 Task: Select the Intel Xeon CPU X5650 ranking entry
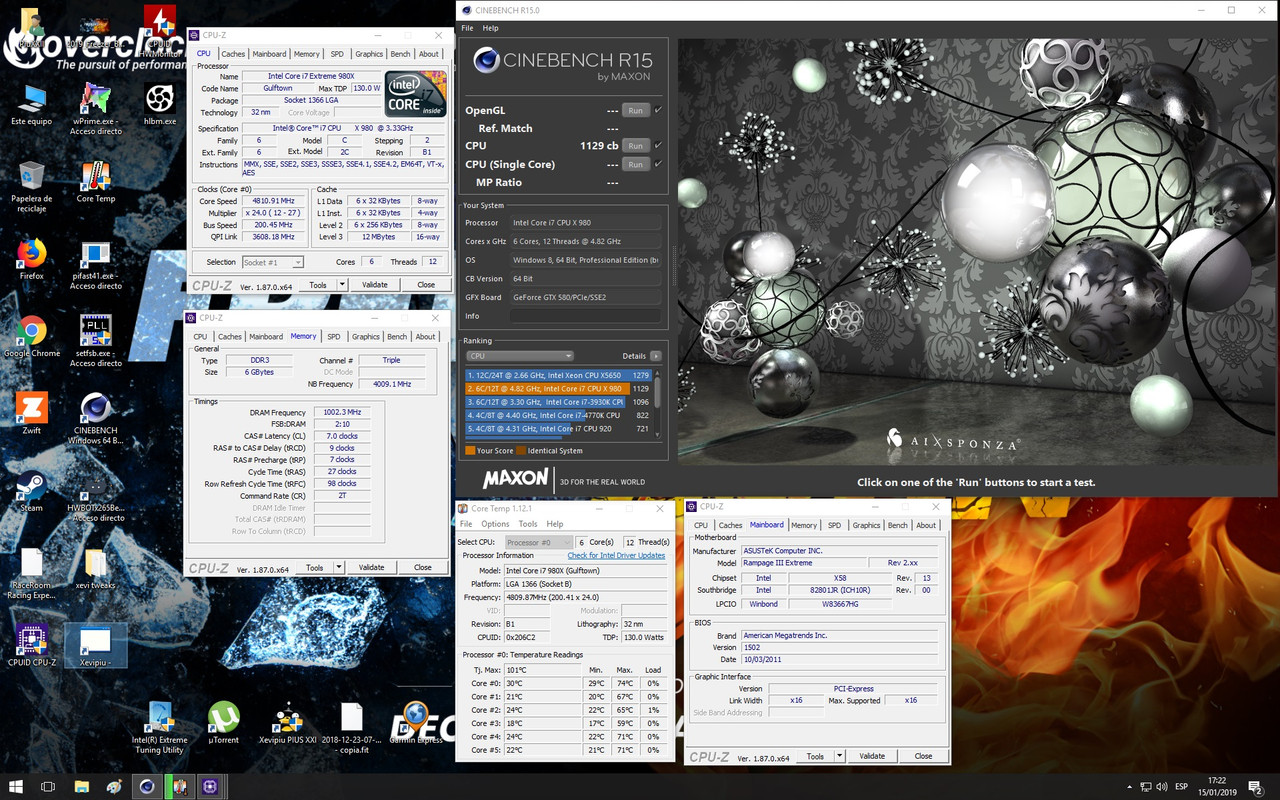click(558, 375)
